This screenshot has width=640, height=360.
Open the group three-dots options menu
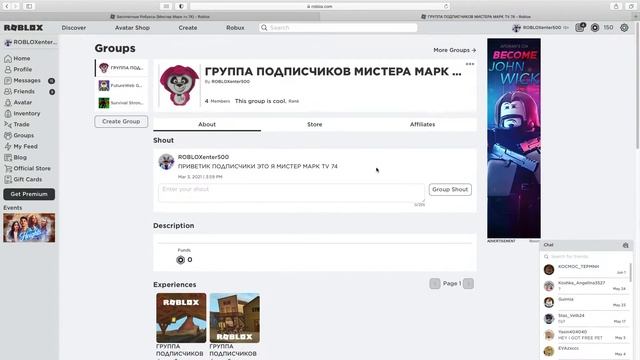pos(470,64)
